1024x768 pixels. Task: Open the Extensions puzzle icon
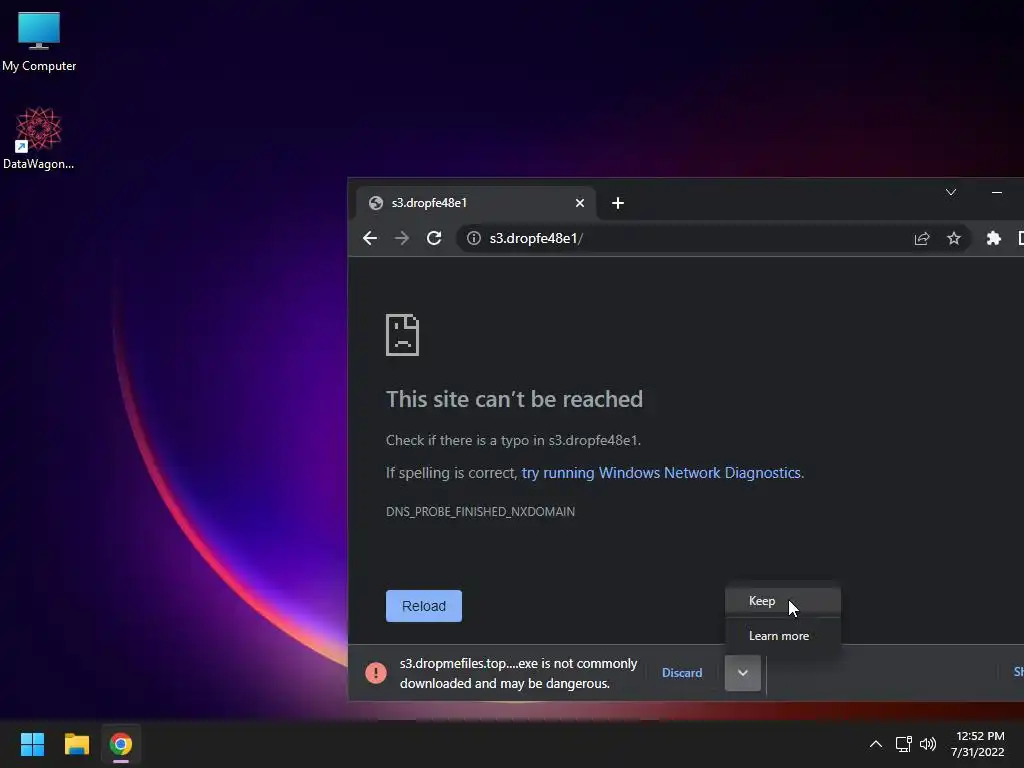coord(993,238)
